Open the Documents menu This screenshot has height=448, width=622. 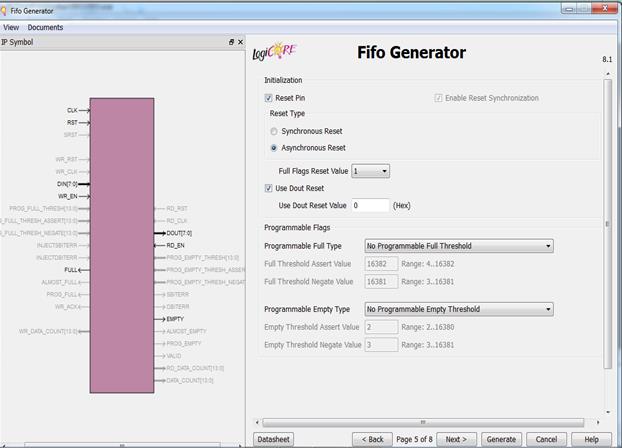[45, 27]
